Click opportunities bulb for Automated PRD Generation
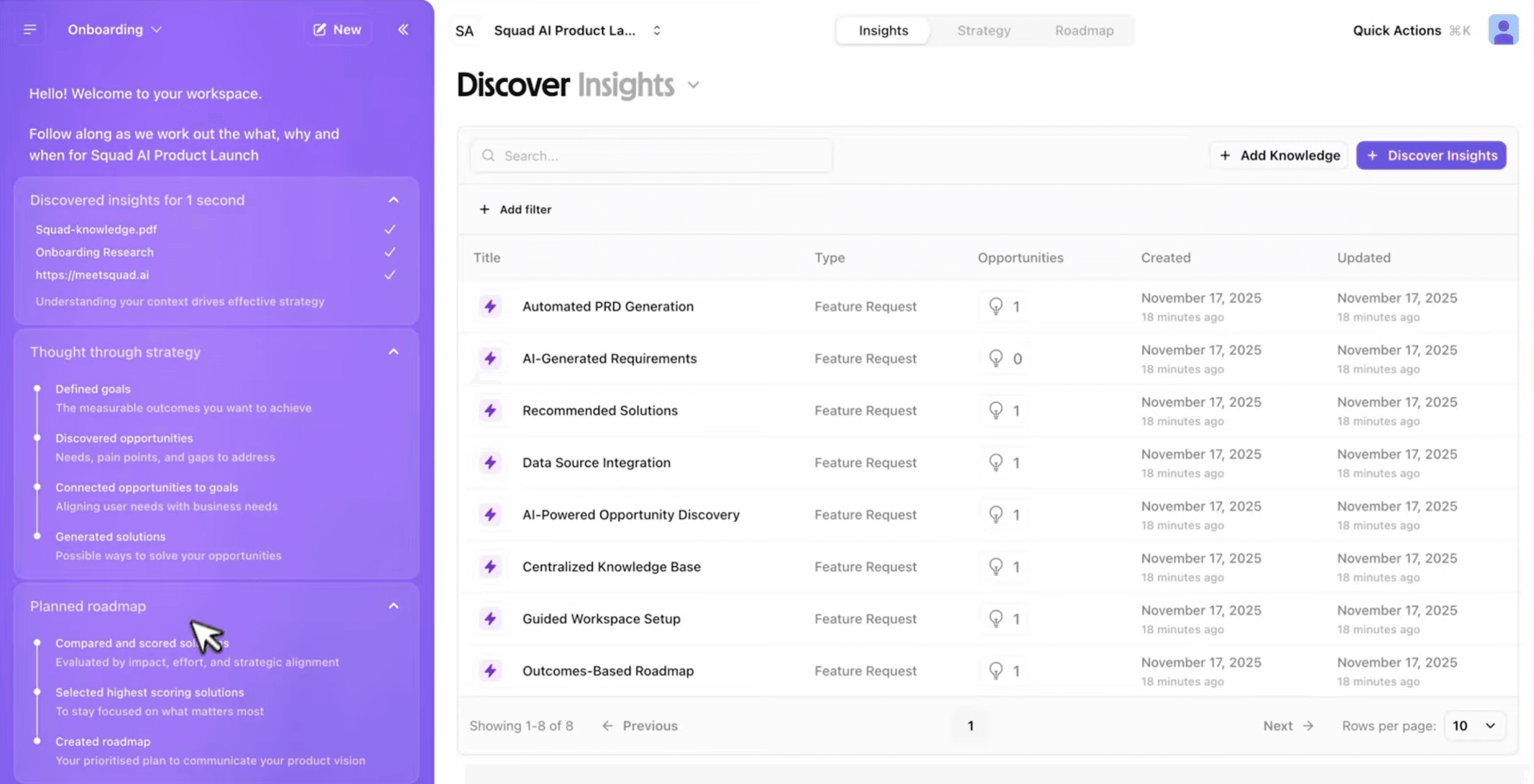This screenshot has width=1534, height=784. pyautogui.click(x=995, y=306)
